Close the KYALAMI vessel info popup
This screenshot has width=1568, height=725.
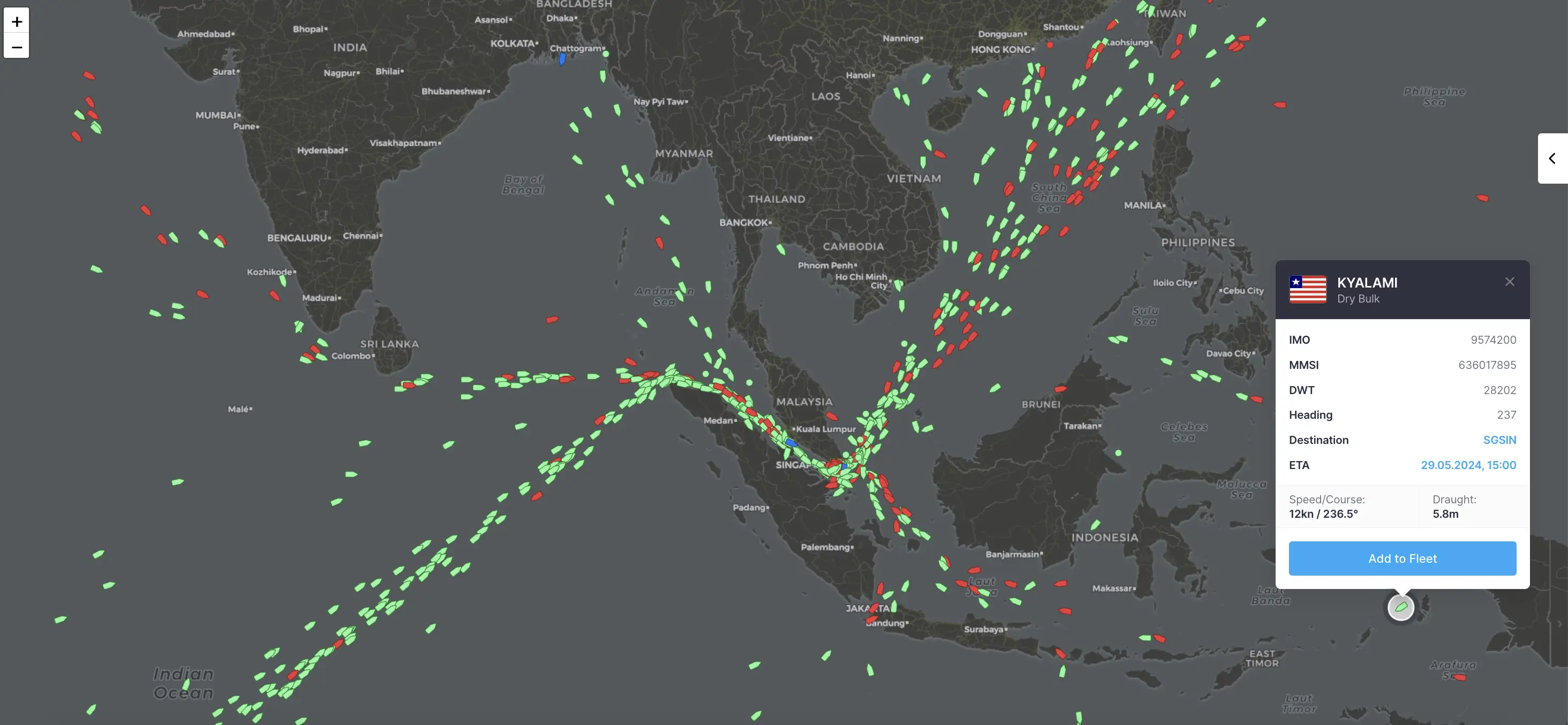click(1510, 281)
